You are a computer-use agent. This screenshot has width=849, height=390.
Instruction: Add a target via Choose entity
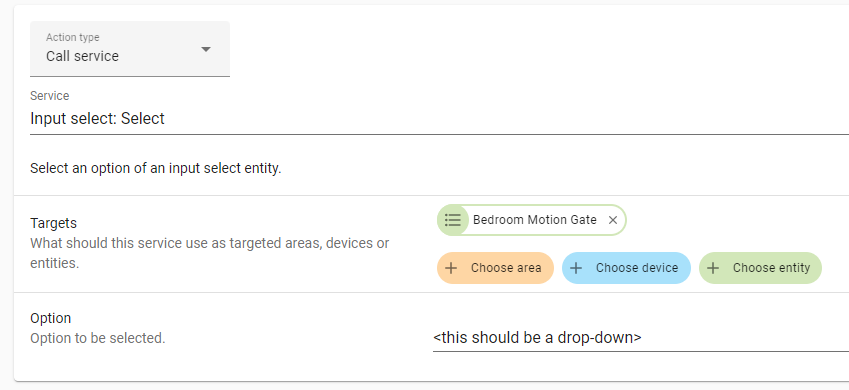pos(760,268)
